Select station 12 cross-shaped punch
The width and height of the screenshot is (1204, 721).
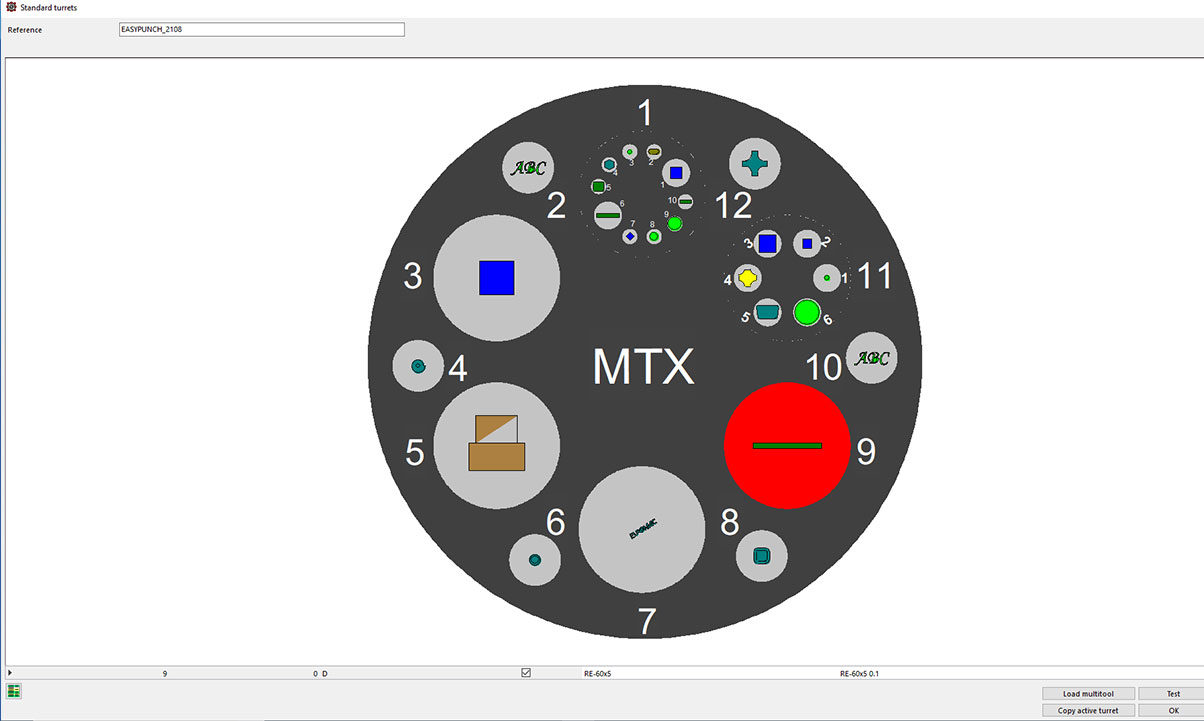tap(755, 164)
